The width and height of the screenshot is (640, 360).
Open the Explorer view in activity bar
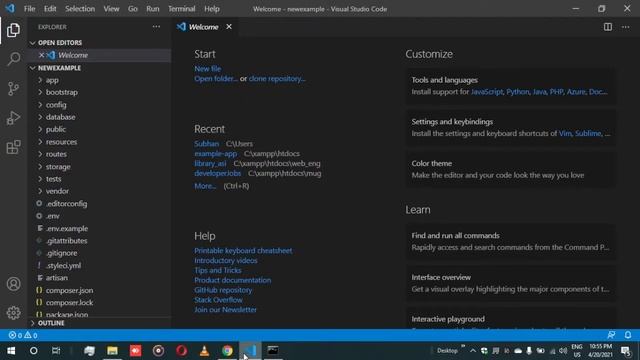pos(13,30)
